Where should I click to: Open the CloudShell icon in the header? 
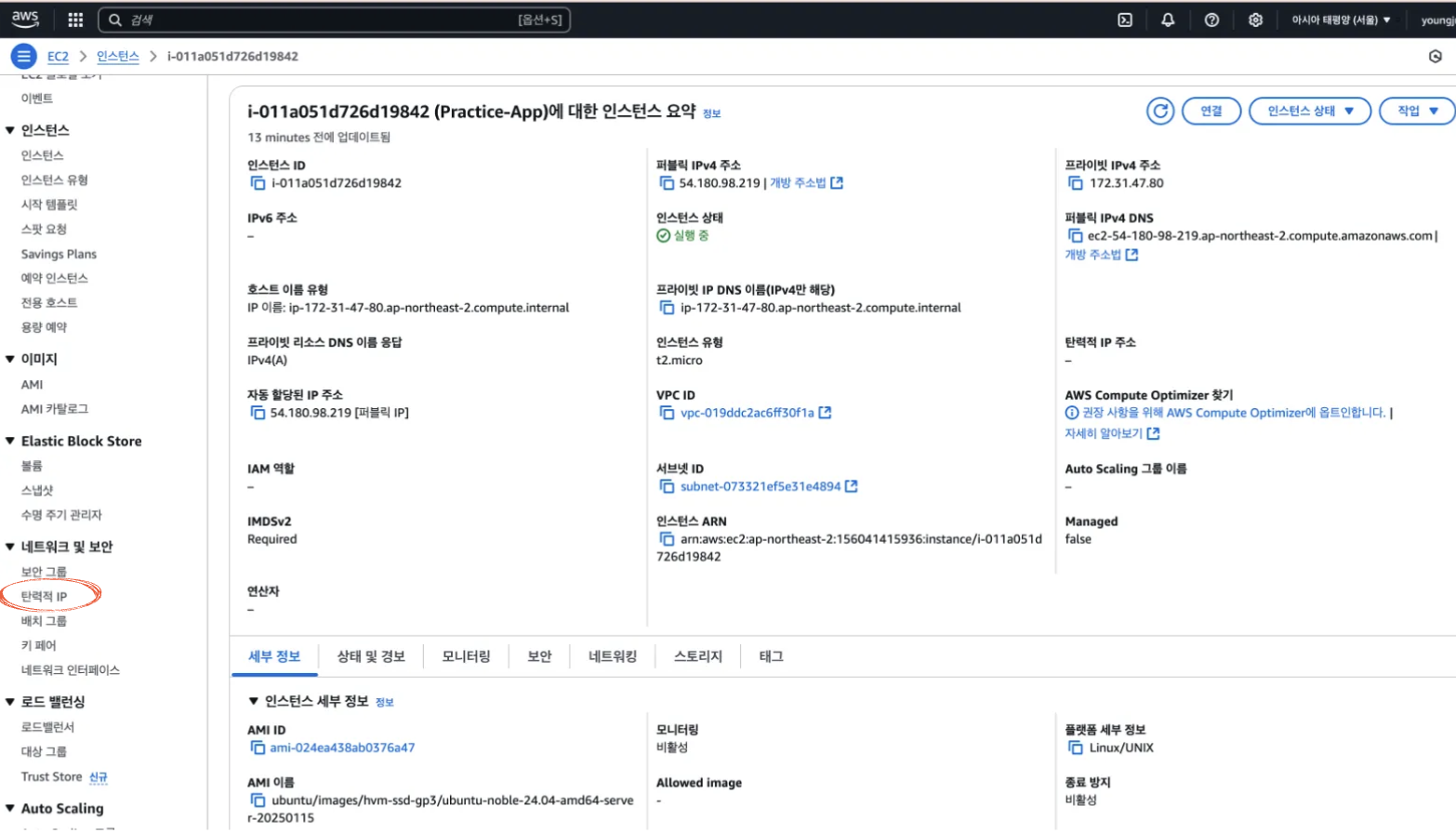click(x=1125, y=20)
